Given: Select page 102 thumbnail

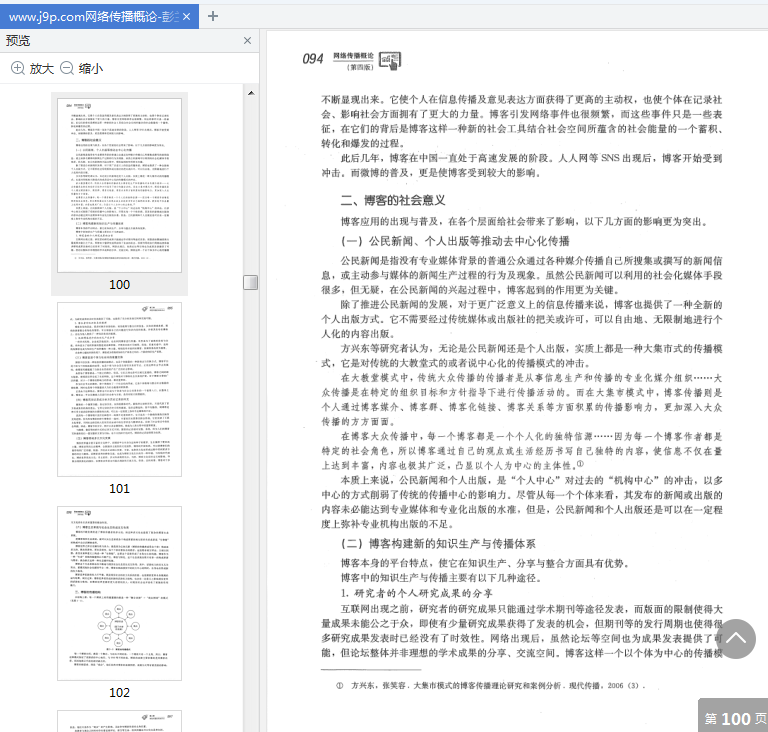Looking at the screenshot, I should 120,593.
